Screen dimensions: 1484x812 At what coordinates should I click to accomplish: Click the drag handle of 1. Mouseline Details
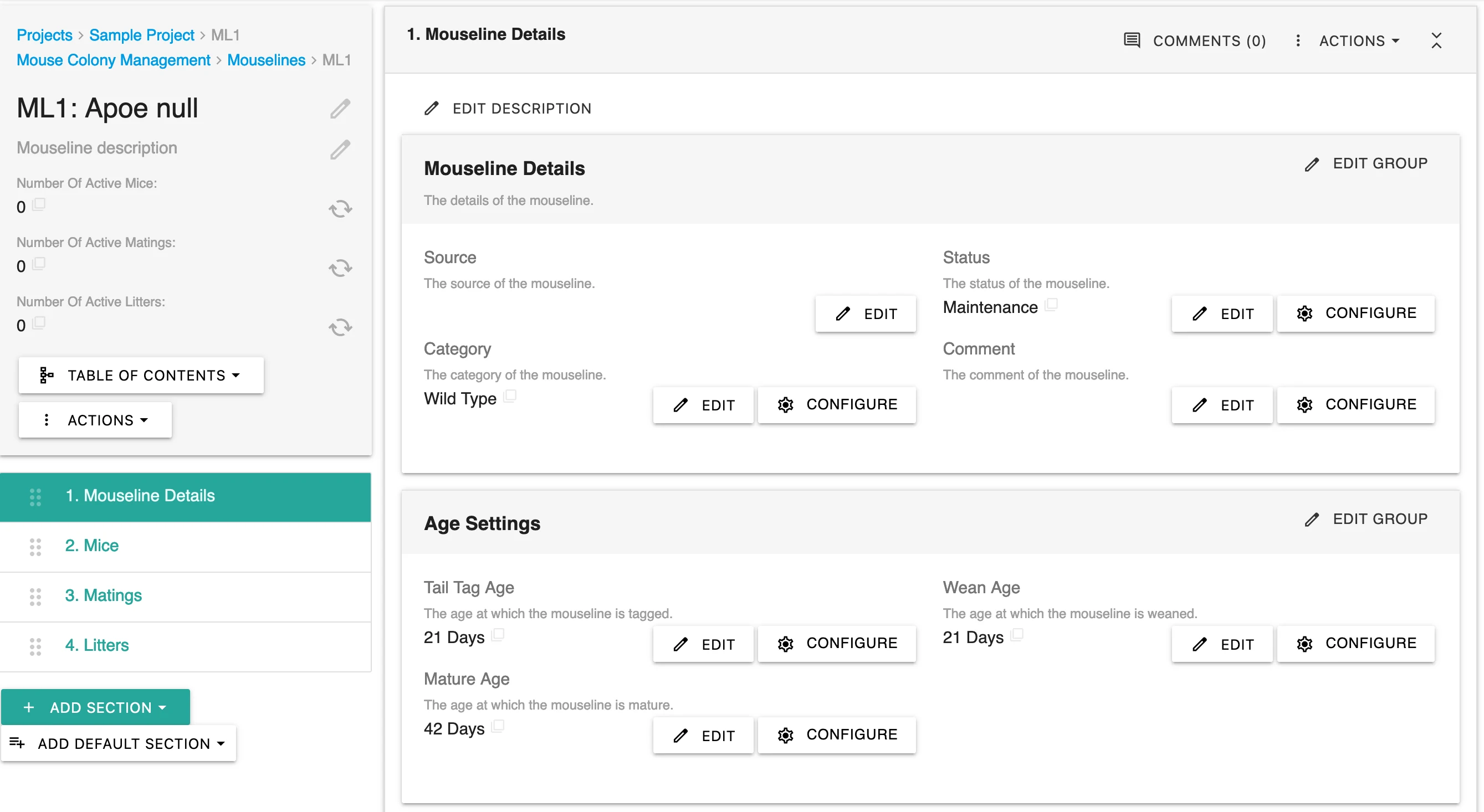35,497
